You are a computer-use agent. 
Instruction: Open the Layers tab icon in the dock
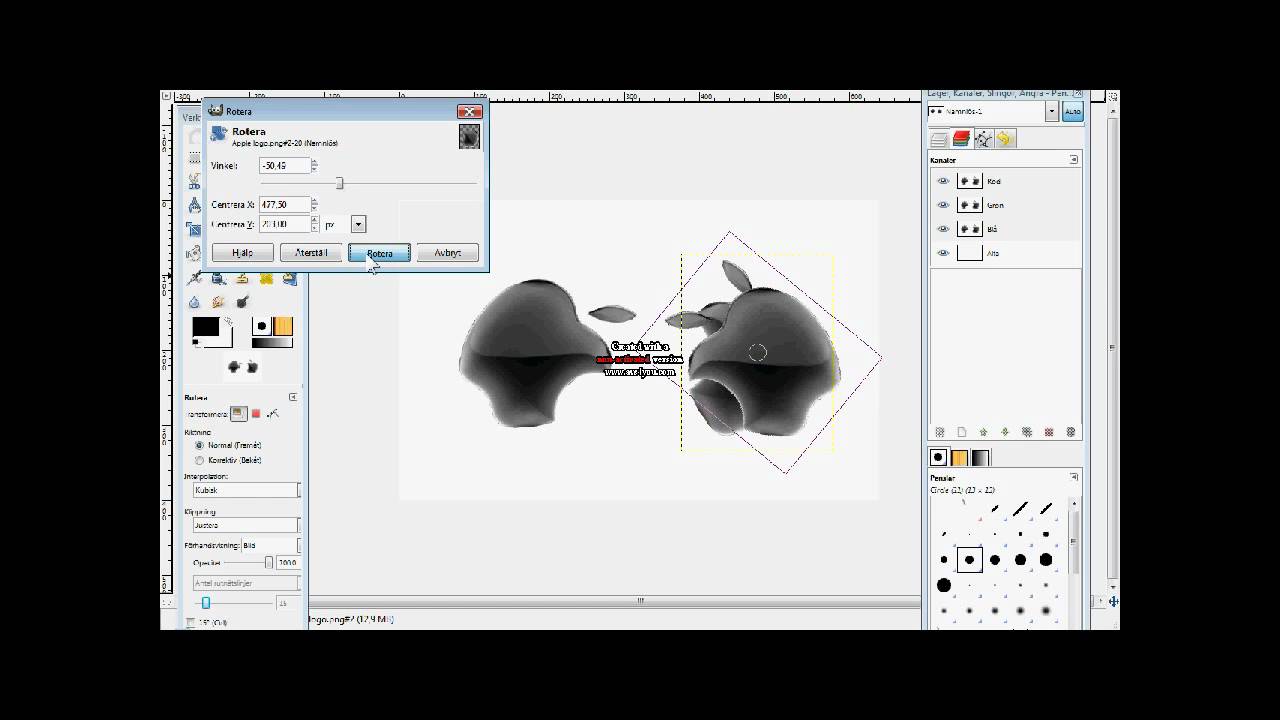point(939,139)
